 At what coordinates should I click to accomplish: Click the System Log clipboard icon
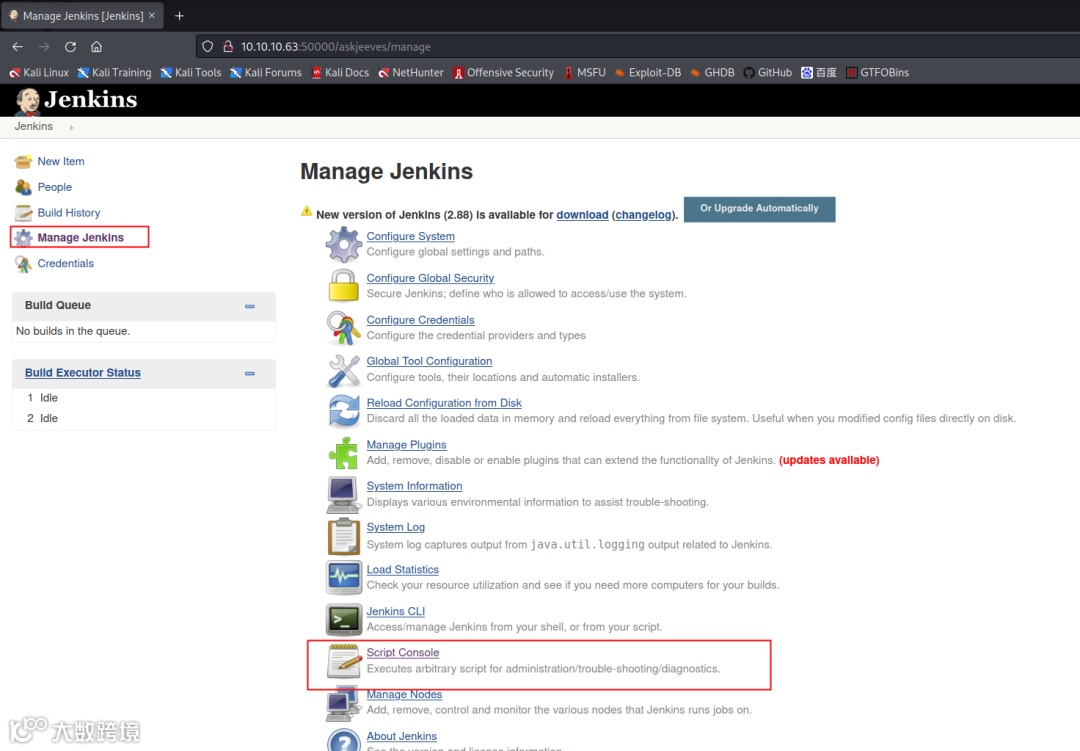click(343, 537)
